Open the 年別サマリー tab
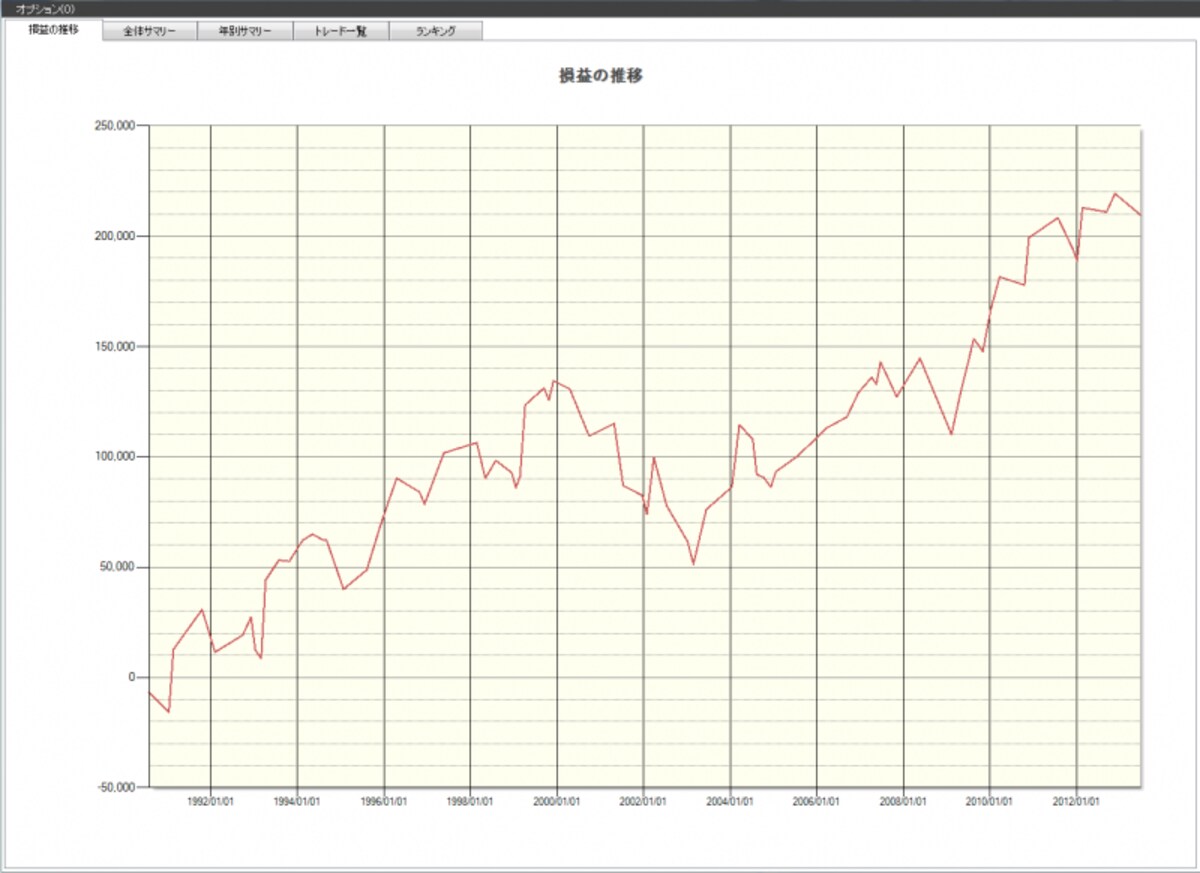This screenshot has width=1200, height=873. (x=245, y=31)
